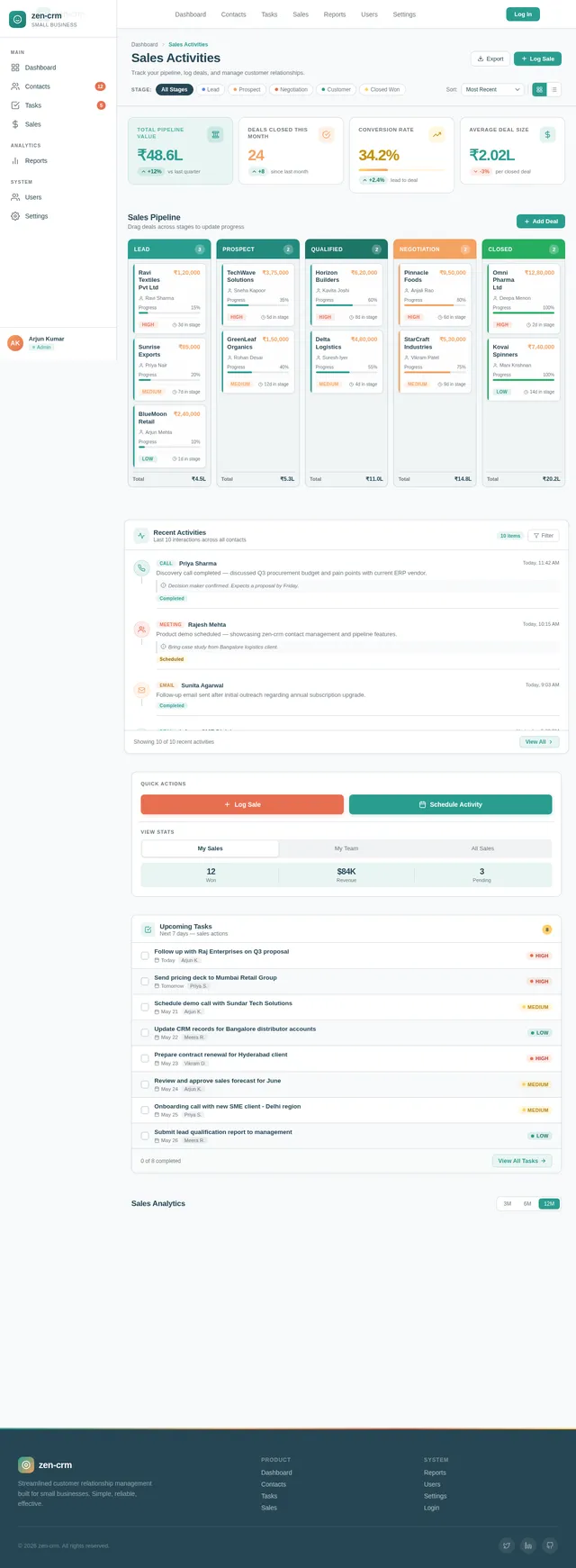Click the Average Deal Size dollar icon
This screenshot has width=576, height=1568.
tap(547, 134)
